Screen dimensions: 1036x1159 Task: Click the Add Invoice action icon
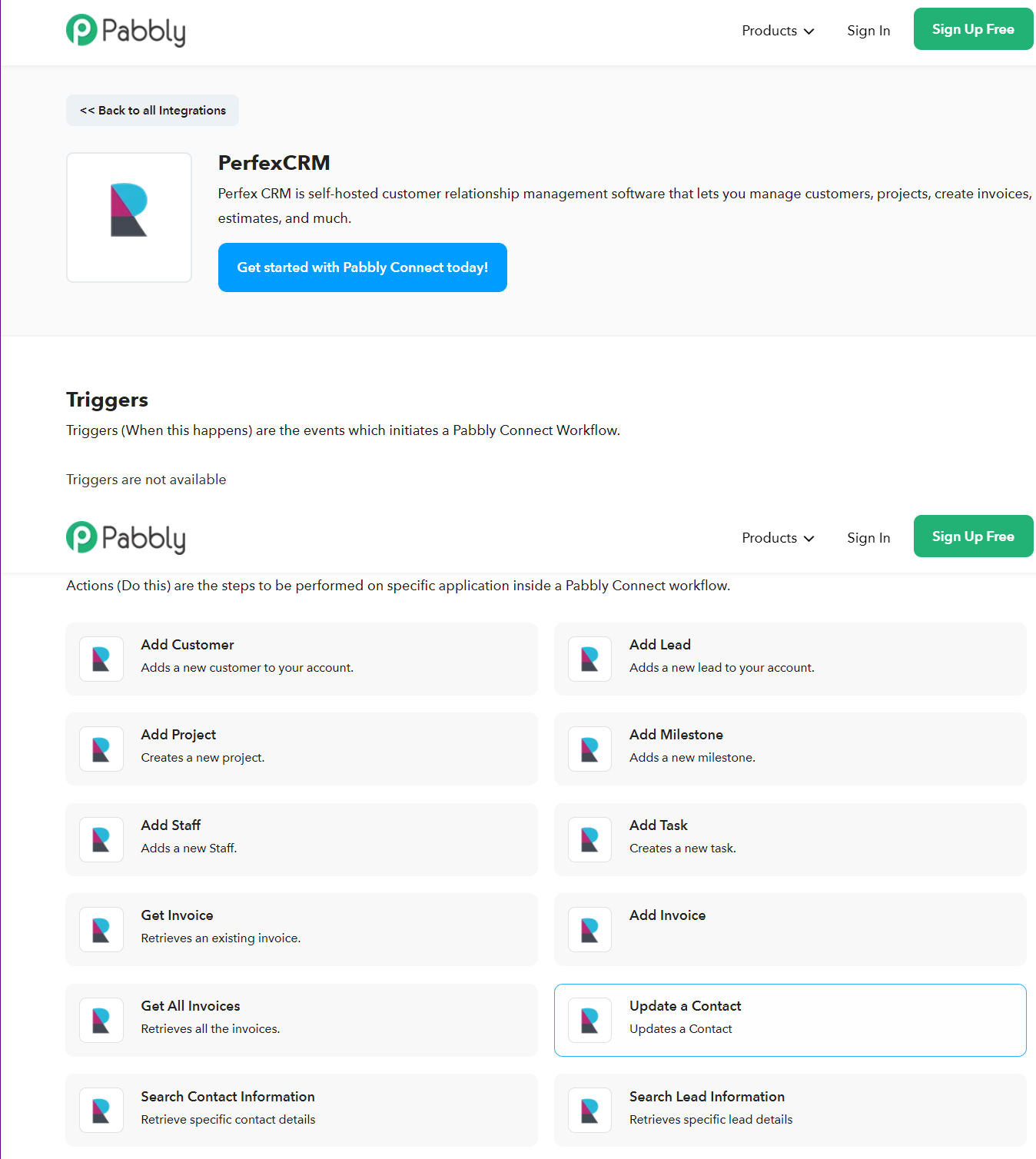point(590,930)
